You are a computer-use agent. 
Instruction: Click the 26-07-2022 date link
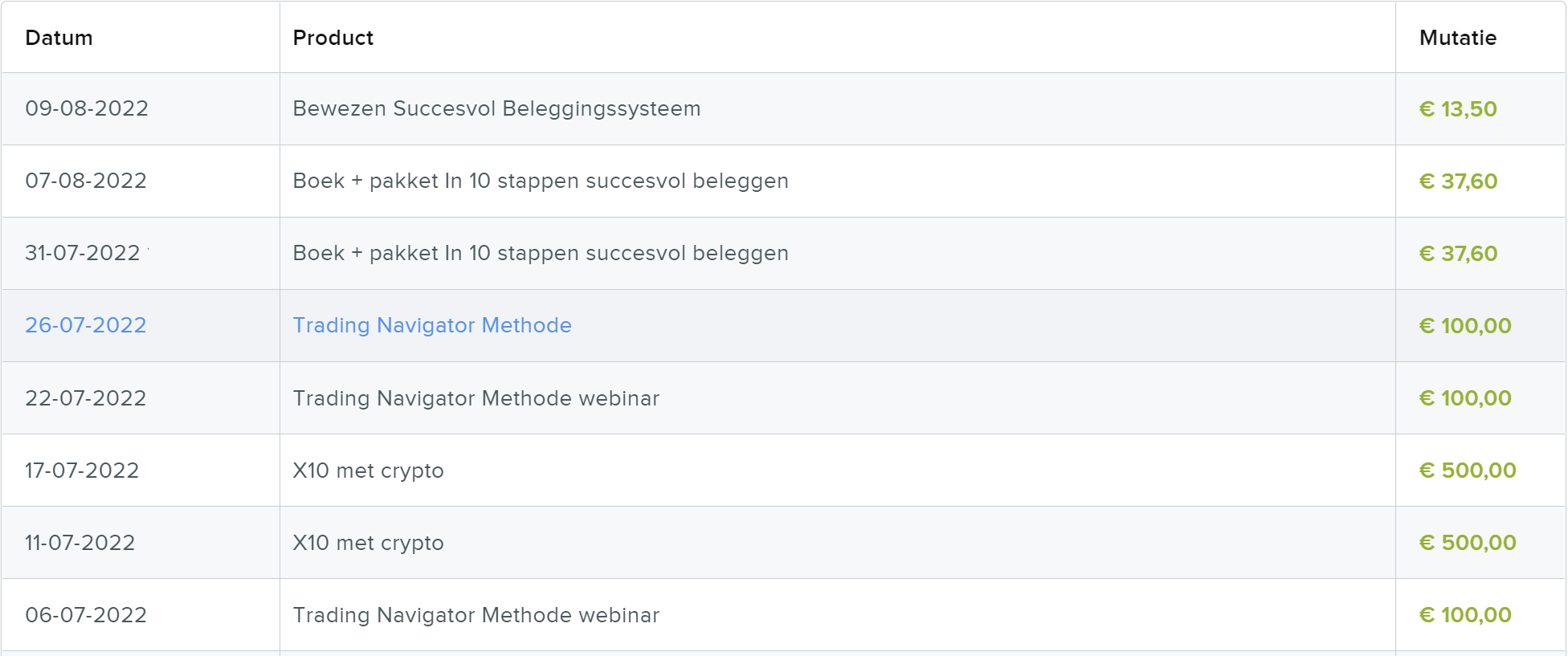click(x=86, y=325)
